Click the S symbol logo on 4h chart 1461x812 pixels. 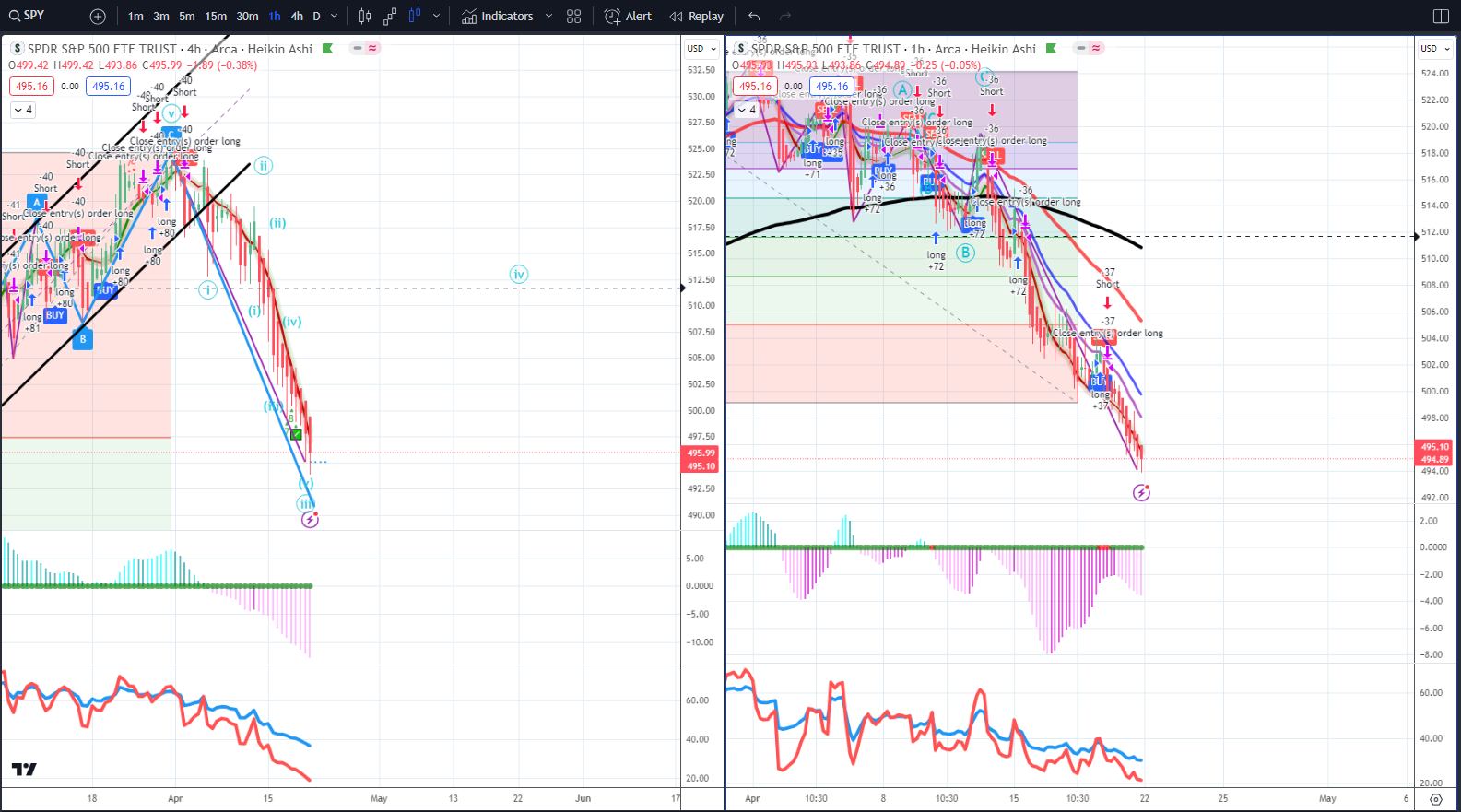coord(18,49)
